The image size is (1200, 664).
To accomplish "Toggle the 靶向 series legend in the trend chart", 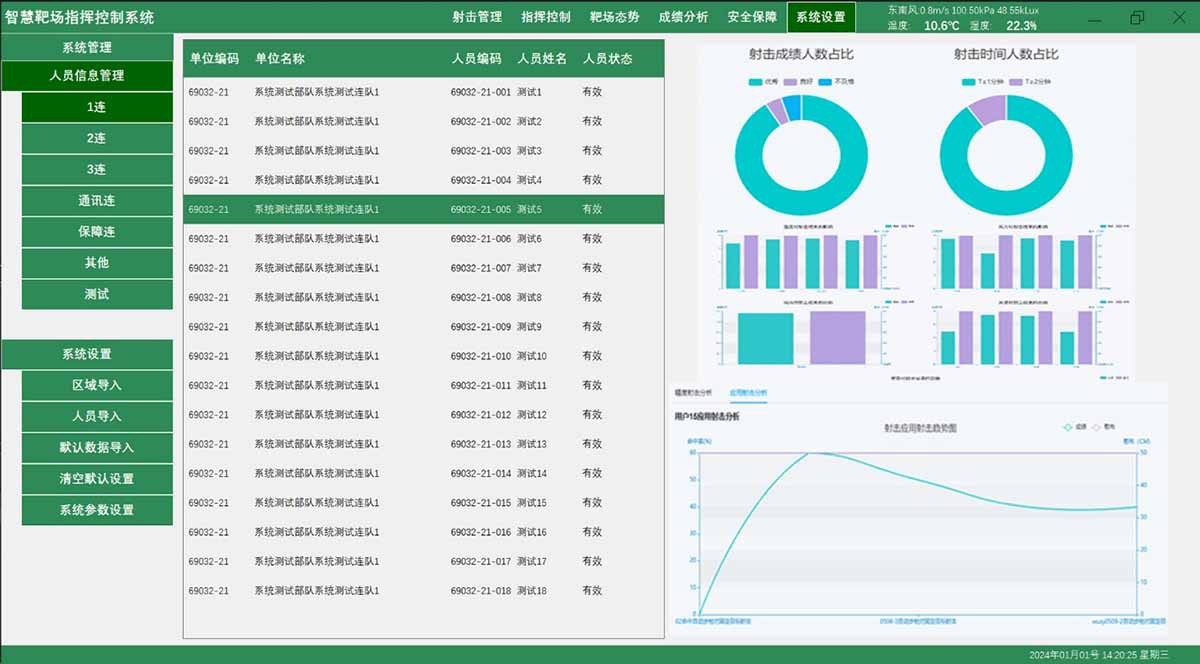I will click(x=1106, y=427).
